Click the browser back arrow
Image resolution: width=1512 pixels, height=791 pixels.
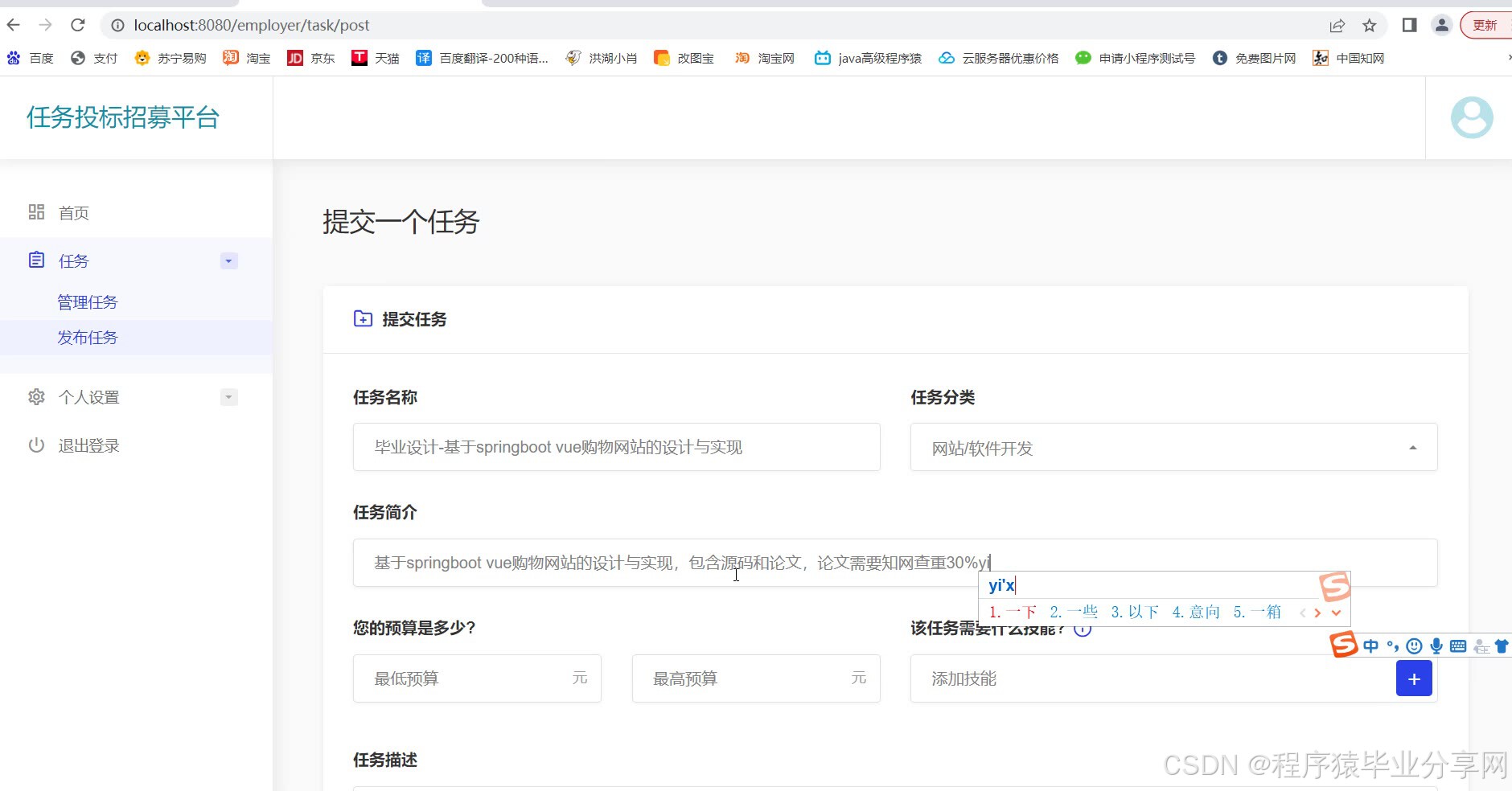pyautogui.click(x=14, y=25)
